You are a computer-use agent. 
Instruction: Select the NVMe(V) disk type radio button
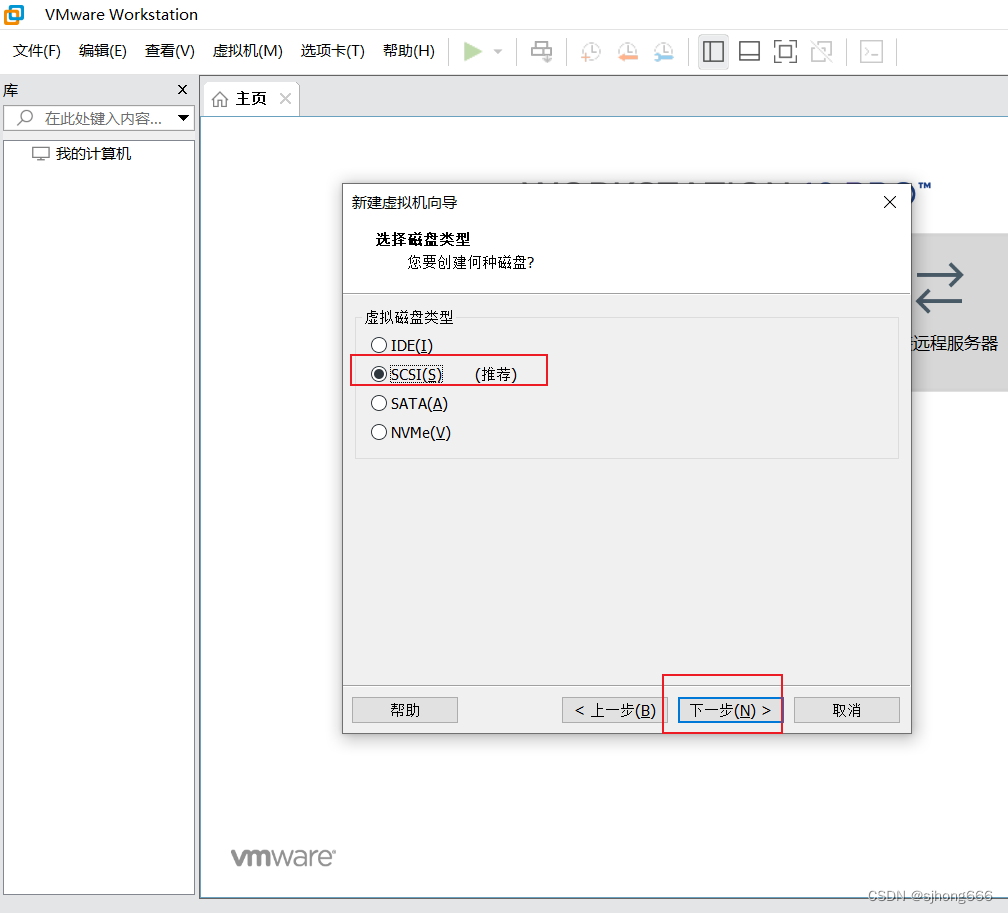point(379,432)
